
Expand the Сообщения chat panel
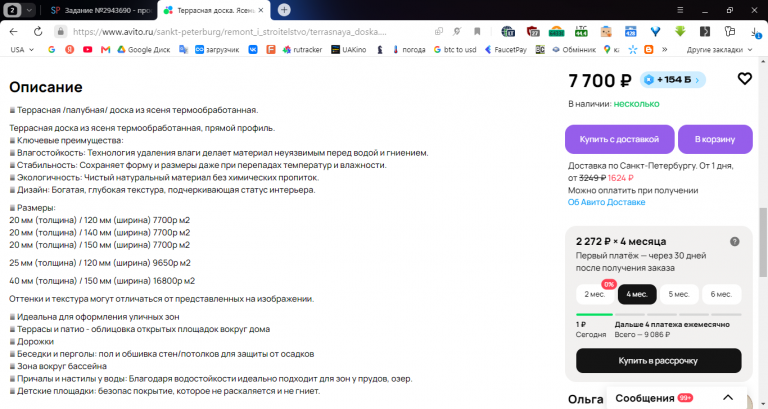pos(728,398)
